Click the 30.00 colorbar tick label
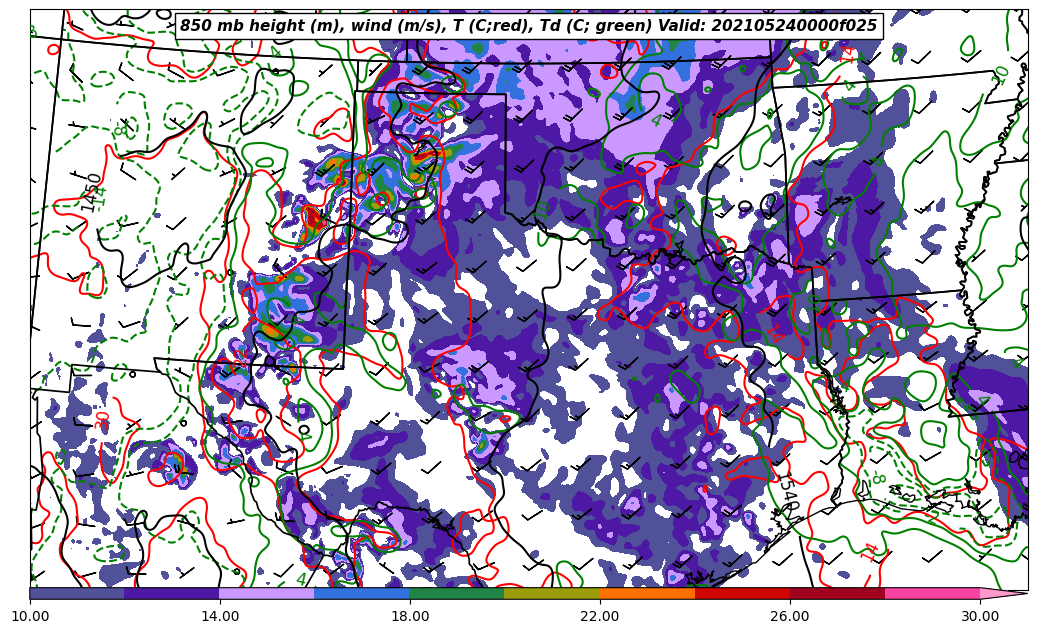 pyautogui.click(x=980, y=616)
